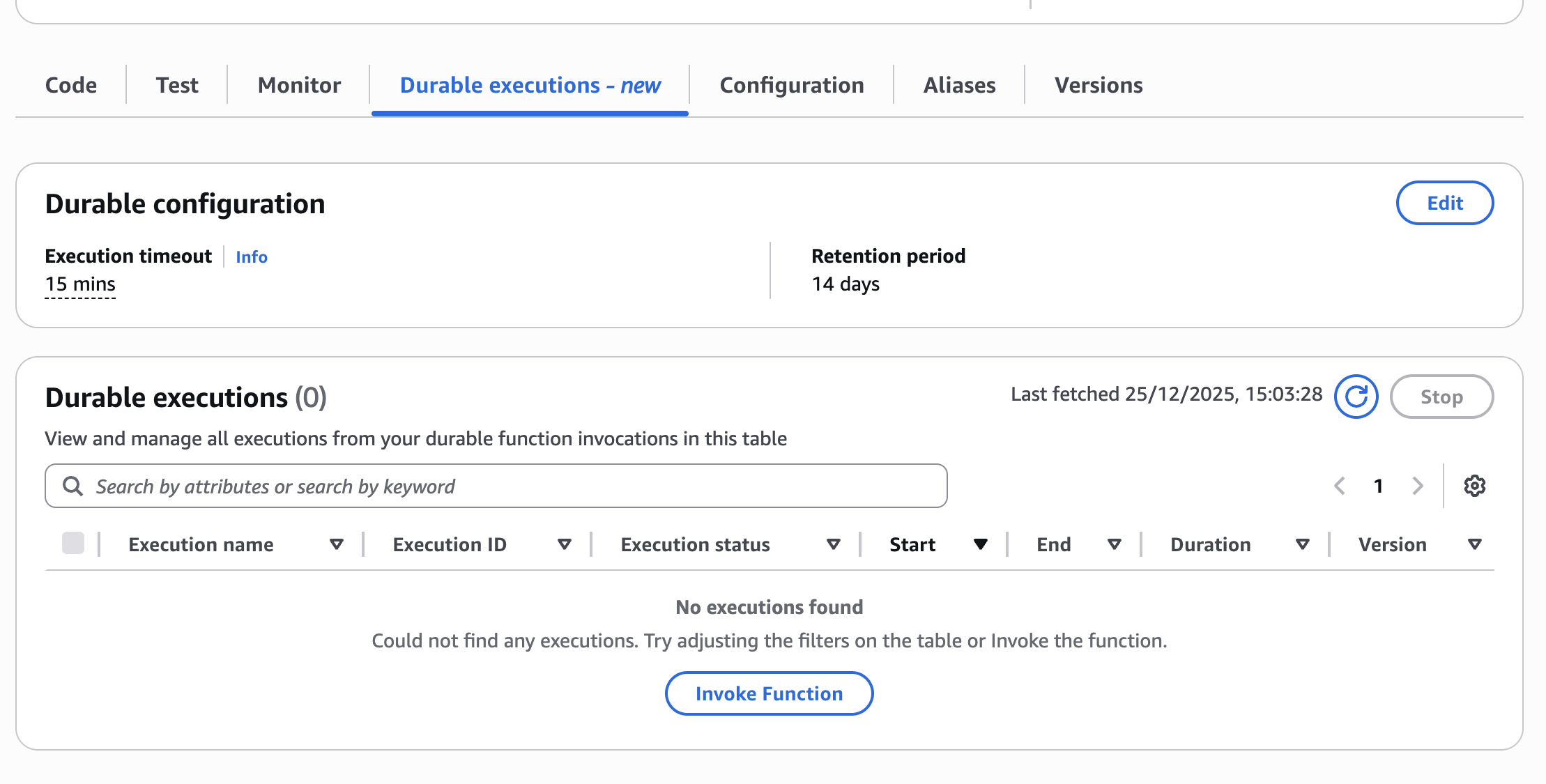Open Execution timeout Info link

251,256
